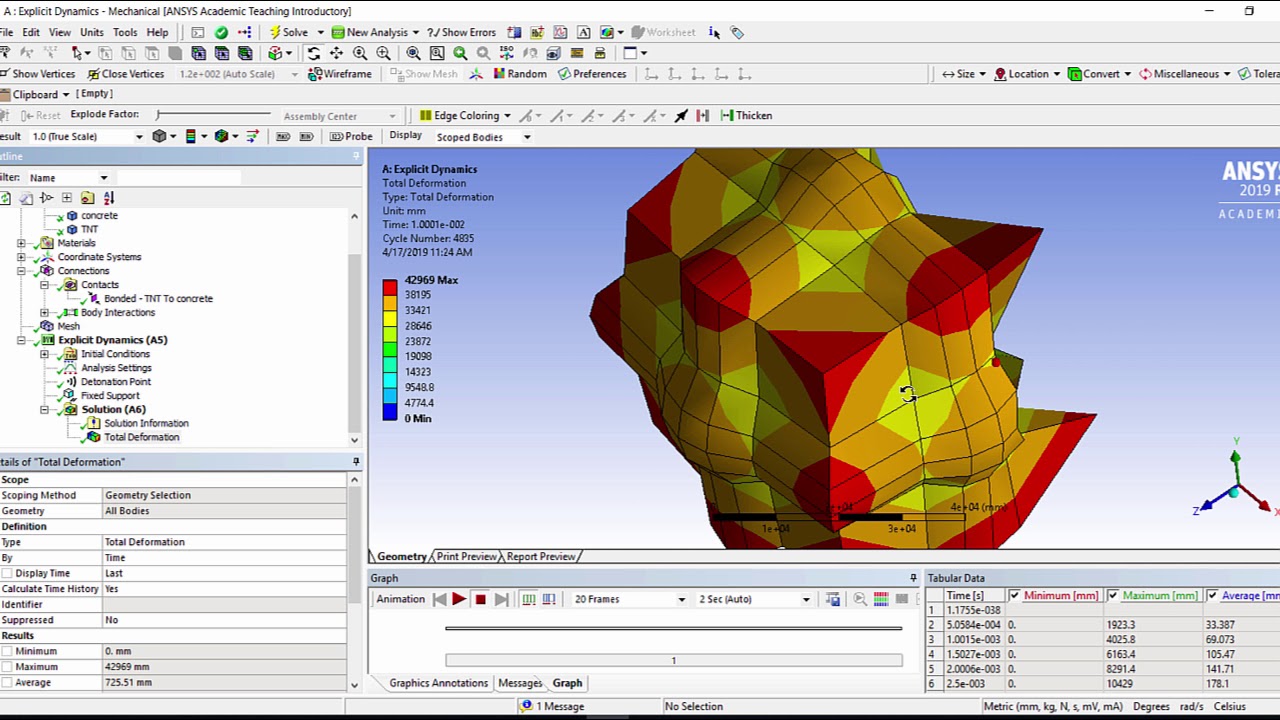Toggle the Maximum results checkbox
The height and width of the screenshot is (720, 1280).
click(7, 667)
